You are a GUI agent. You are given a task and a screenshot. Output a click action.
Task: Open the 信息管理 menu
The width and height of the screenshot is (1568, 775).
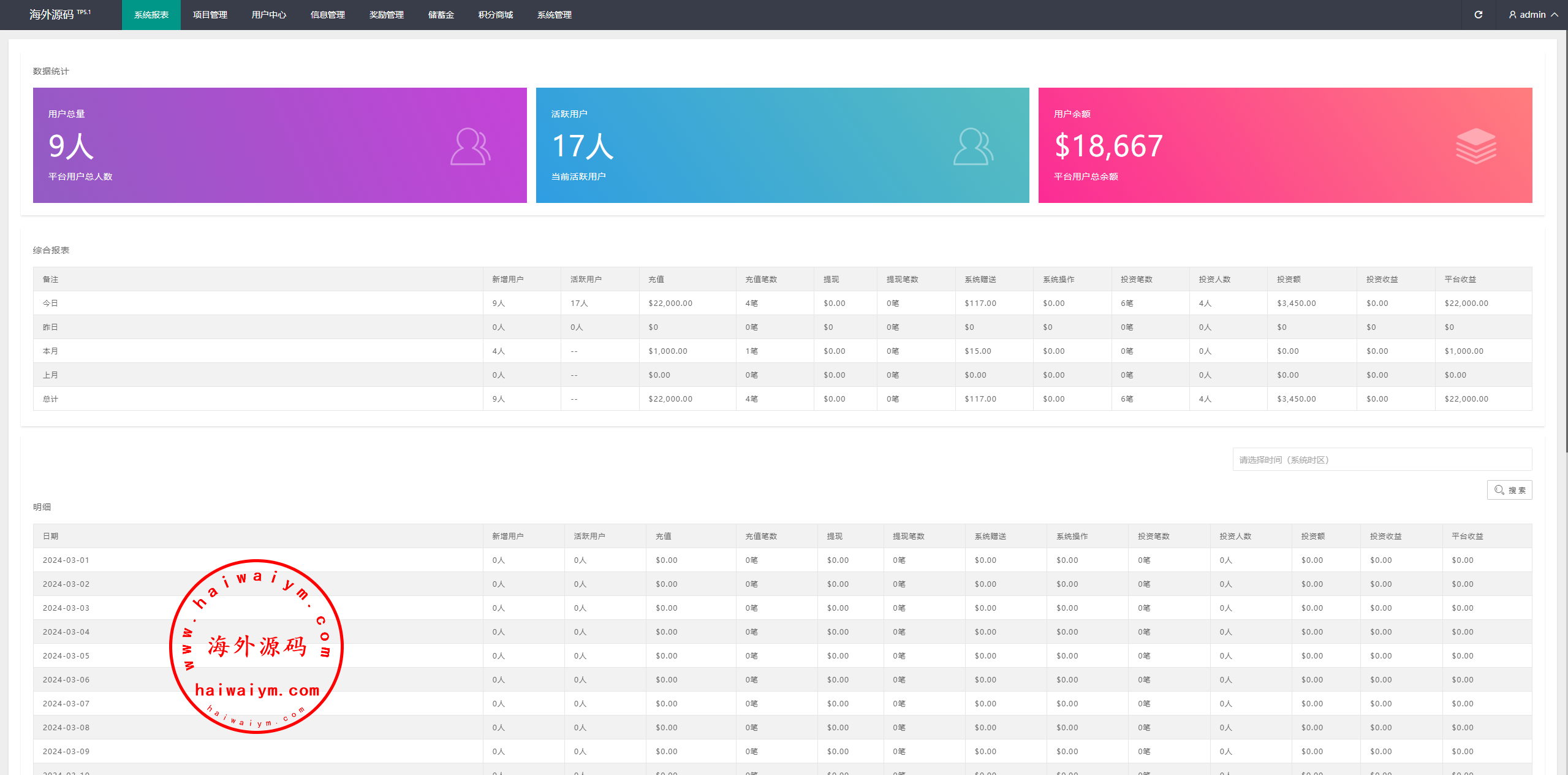tap(327, 15)
